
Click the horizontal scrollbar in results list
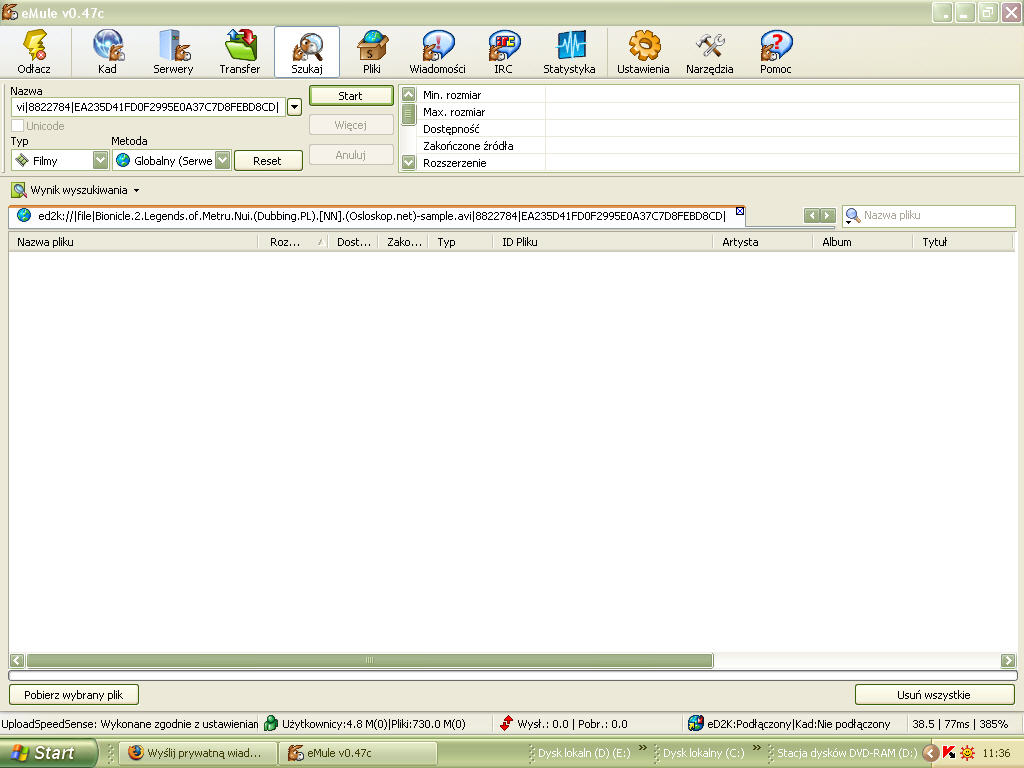click(x=370, y=660)
